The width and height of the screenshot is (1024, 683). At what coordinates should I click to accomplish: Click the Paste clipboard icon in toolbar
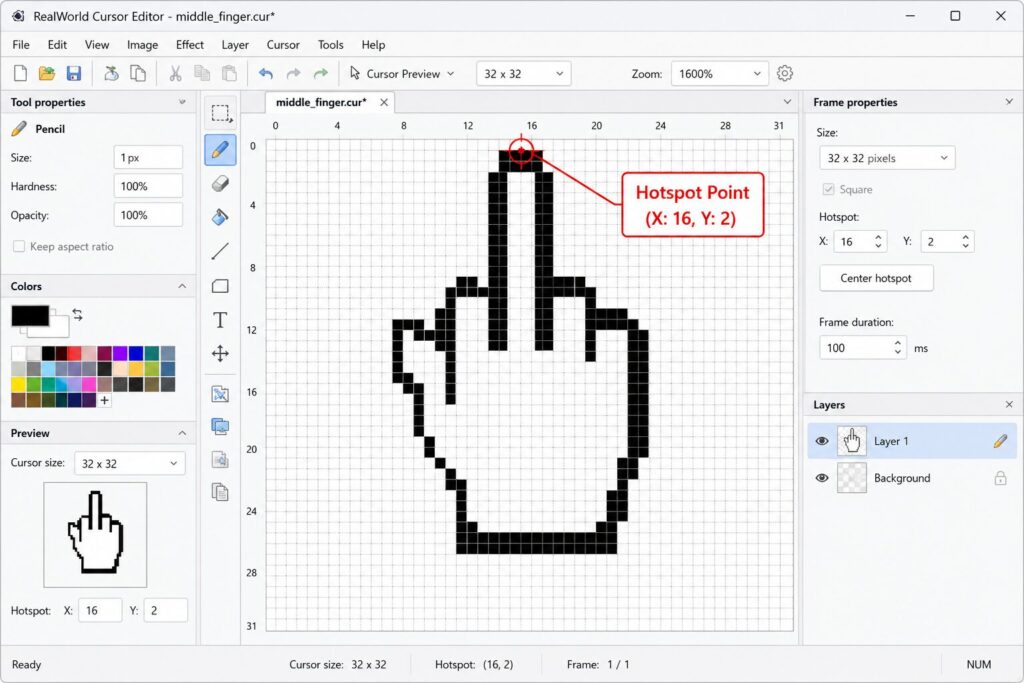pos(229,73)
